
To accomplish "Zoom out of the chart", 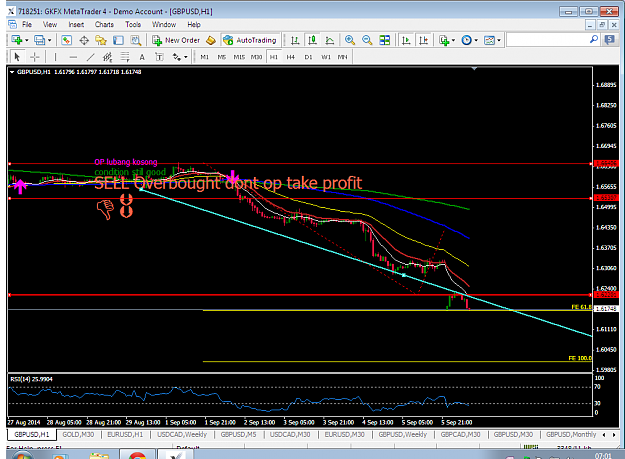I will 367,40.
